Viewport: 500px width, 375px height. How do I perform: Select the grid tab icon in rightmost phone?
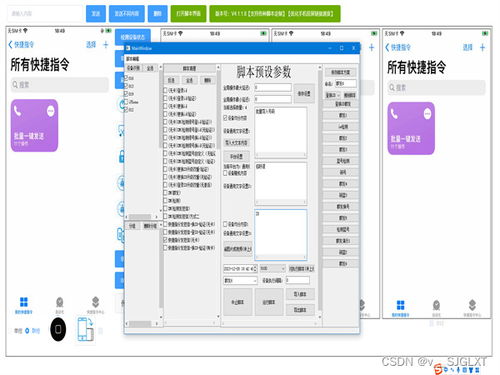coord(400,305)
